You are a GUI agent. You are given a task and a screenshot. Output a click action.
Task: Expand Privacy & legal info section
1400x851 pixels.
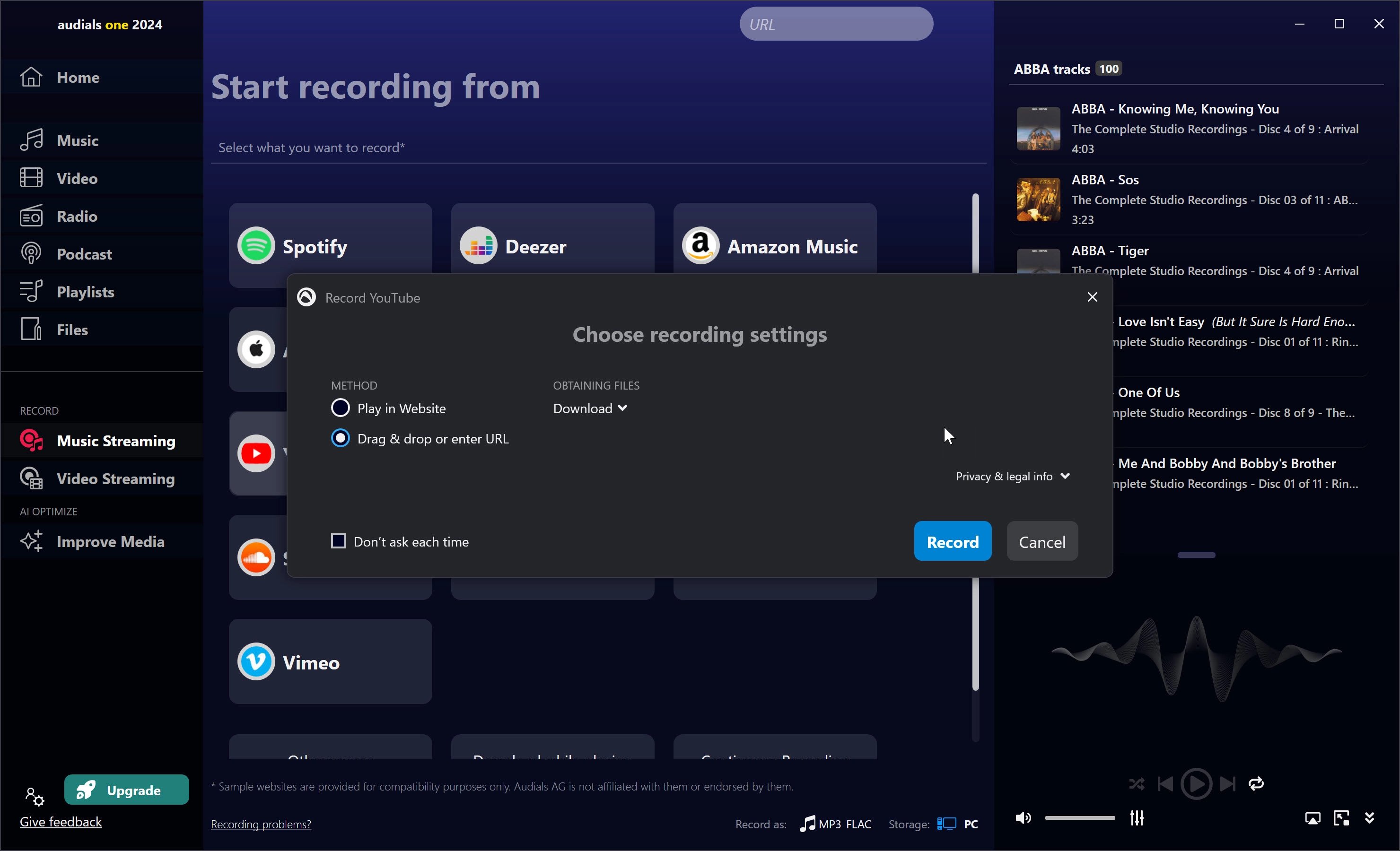(x=1013, y=476)
